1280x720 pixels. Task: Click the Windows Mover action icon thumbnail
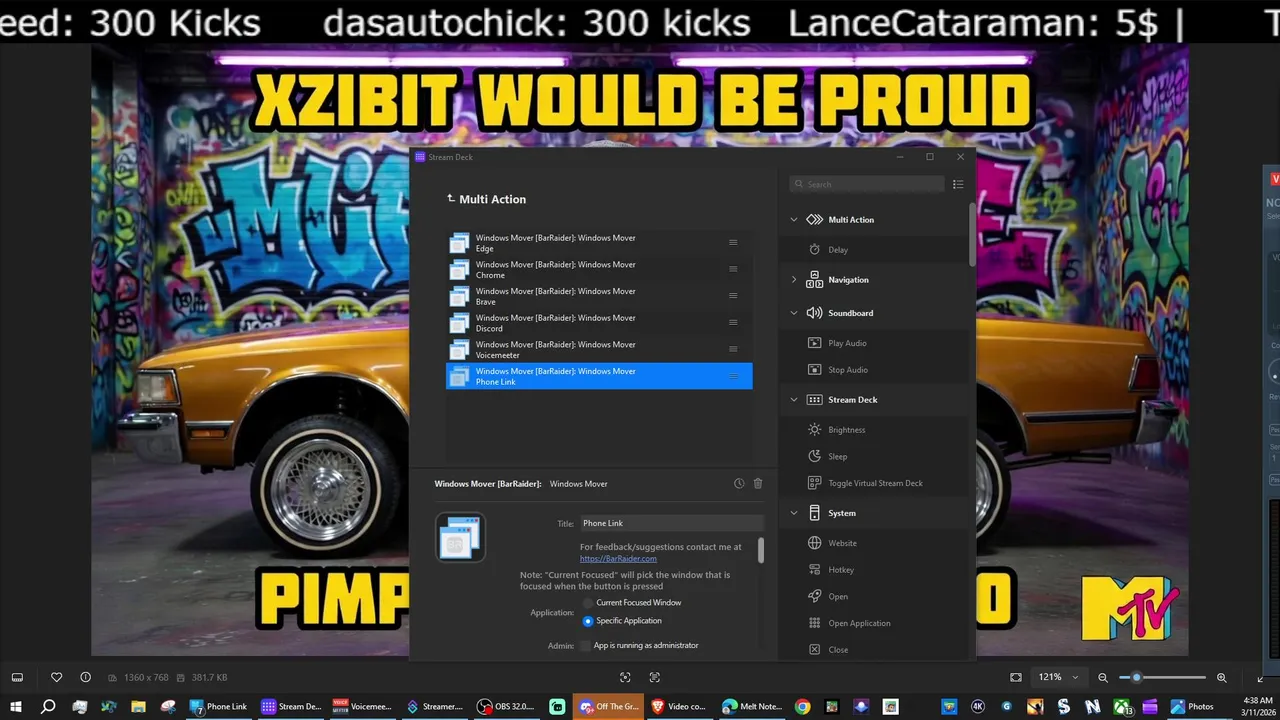pyautogui.click(x=460, y=537)
